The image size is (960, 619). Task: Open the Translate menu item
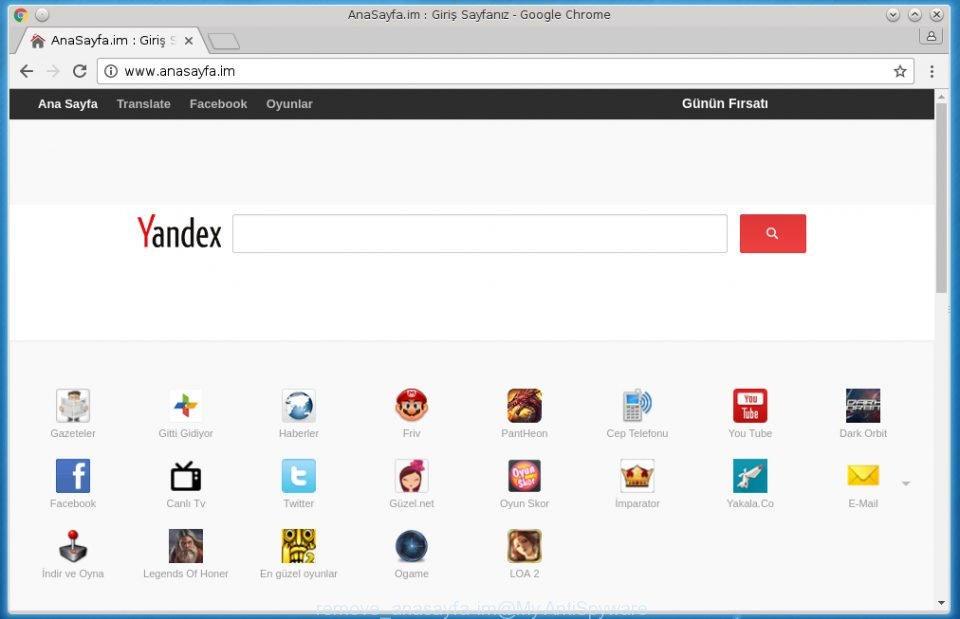pos(143,103)
